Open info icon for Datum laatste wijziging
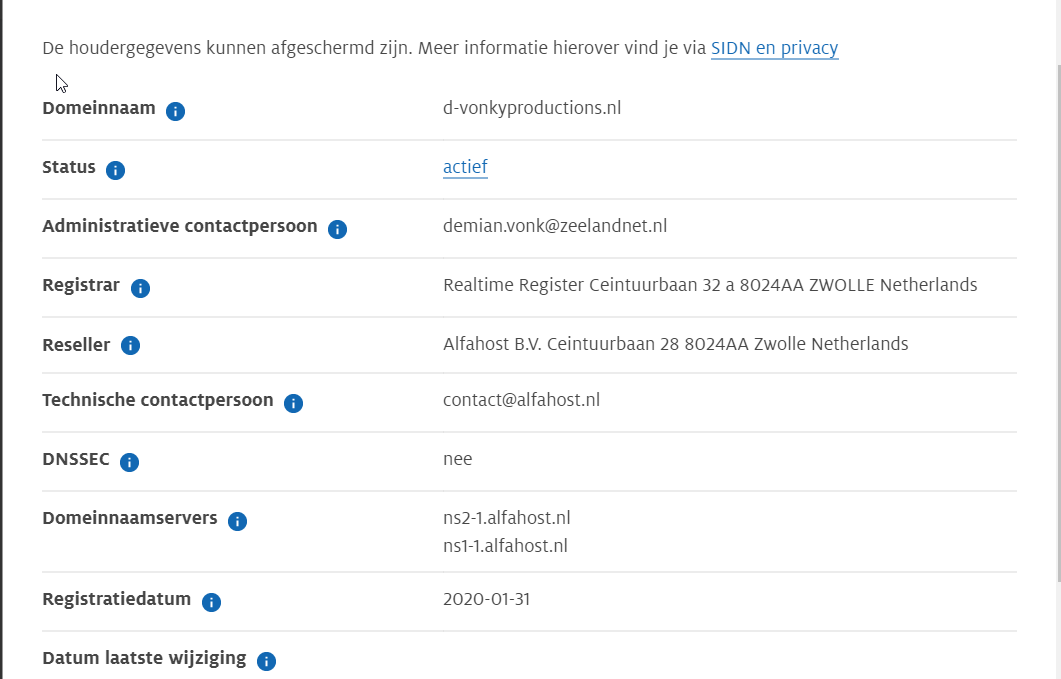1061x679 pixels. click(x=266, y=661)
